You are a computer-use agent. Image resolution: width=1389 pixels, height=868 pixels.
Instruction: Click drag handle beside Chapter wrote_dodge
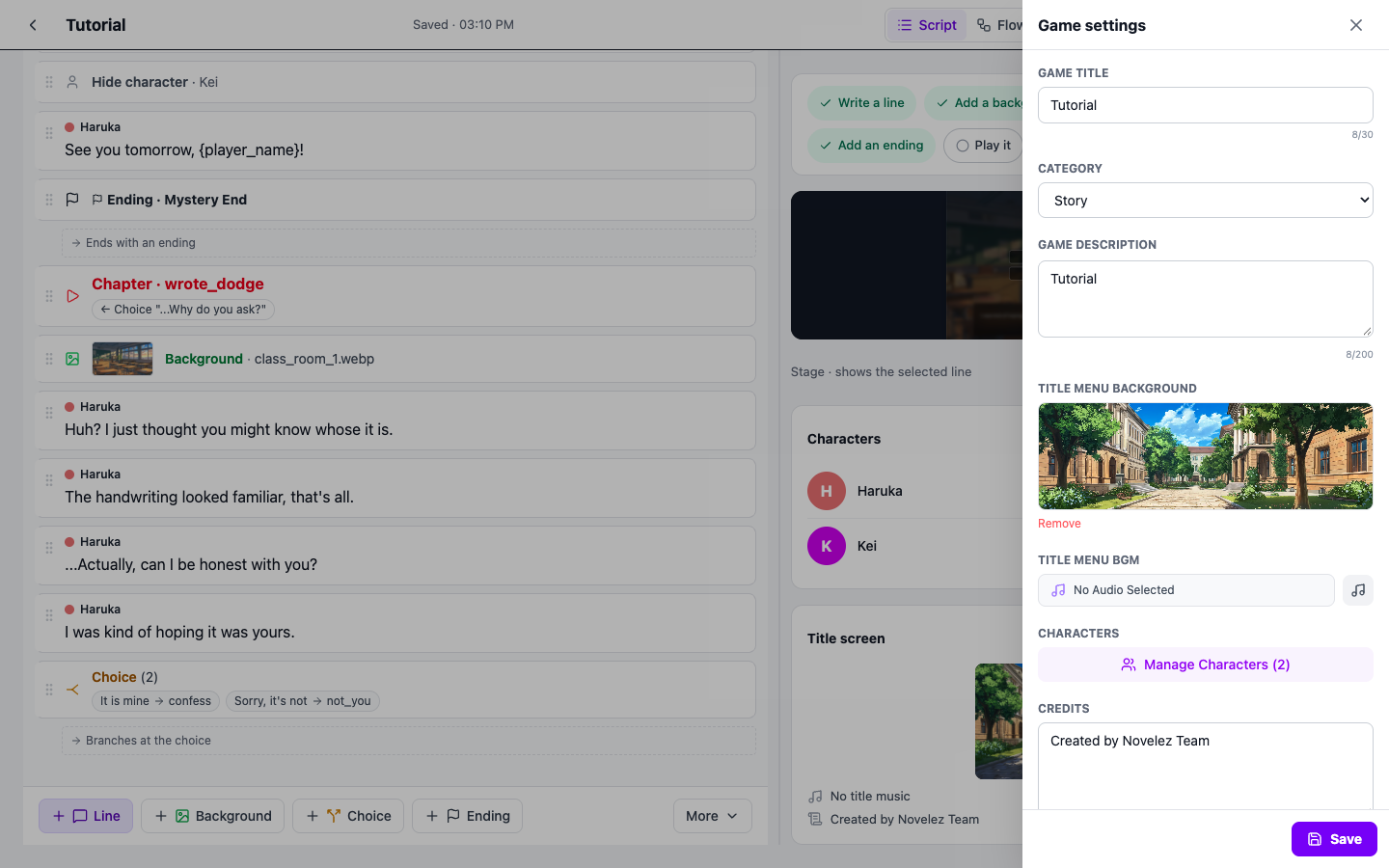point(49,296)
